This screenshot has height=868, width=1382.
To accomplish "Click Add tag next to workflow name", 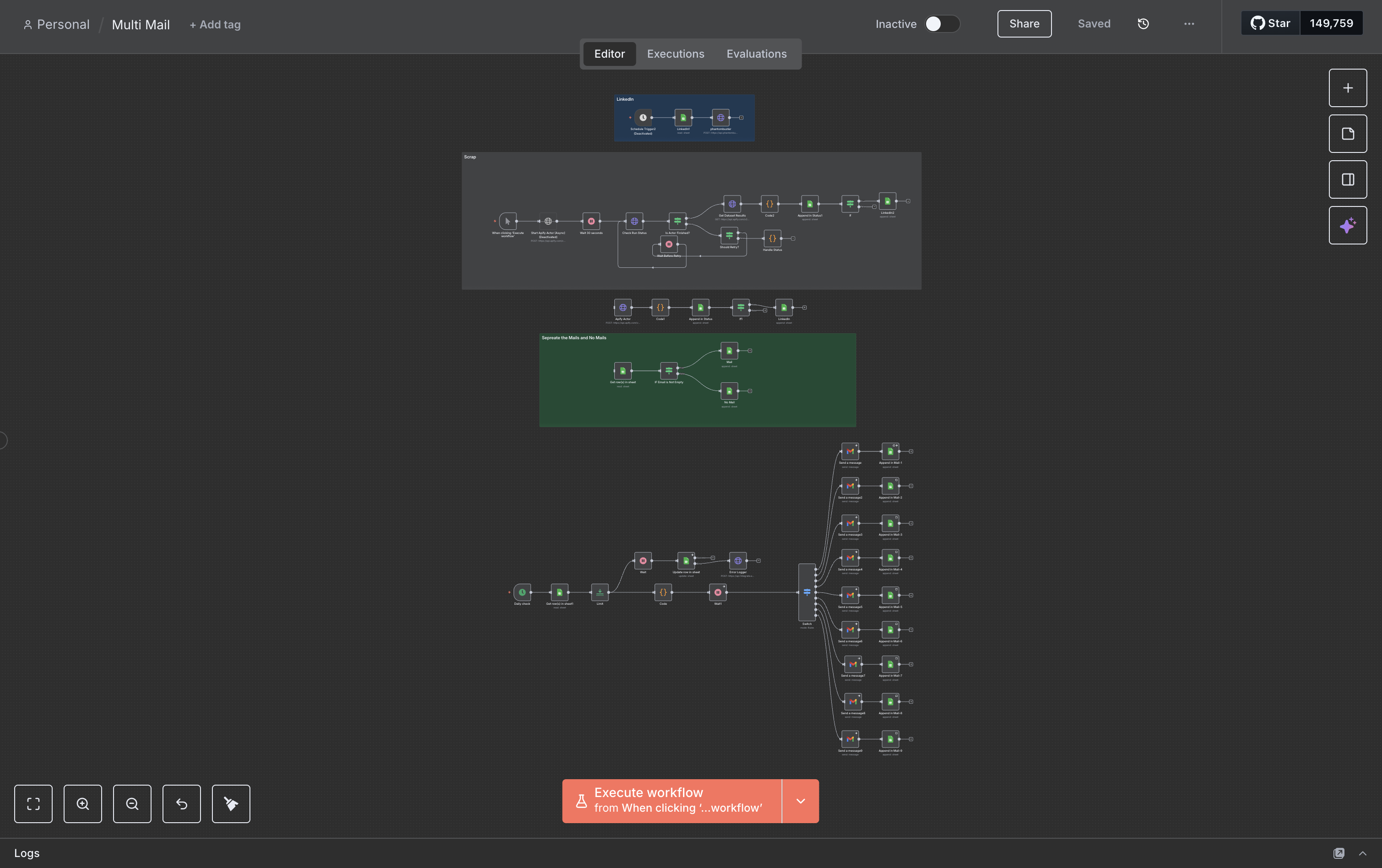I will (x=215, y=25).
